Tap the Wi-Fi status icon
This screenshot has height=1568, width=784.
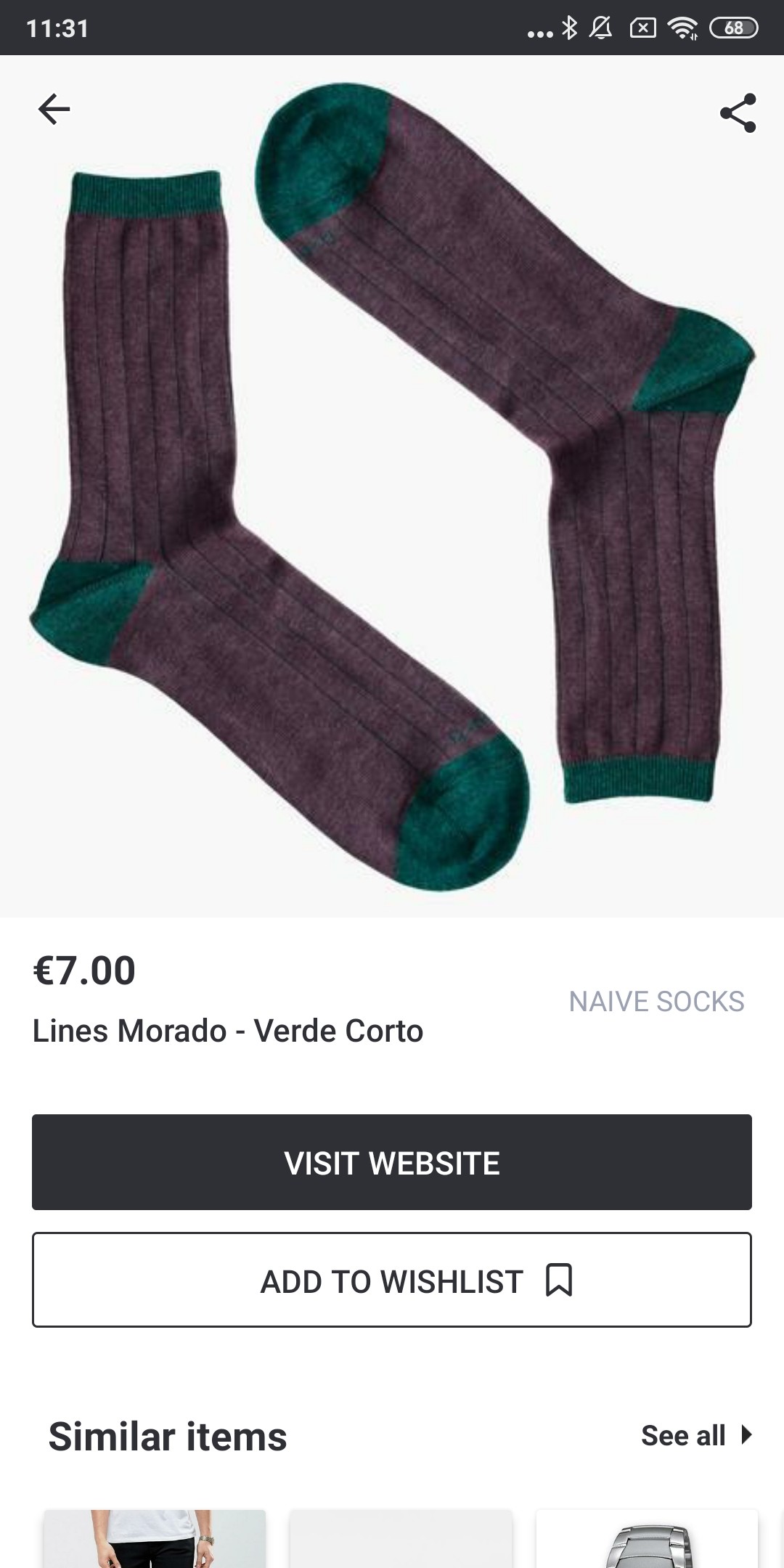pyautogui.click(x=683, y=28)
